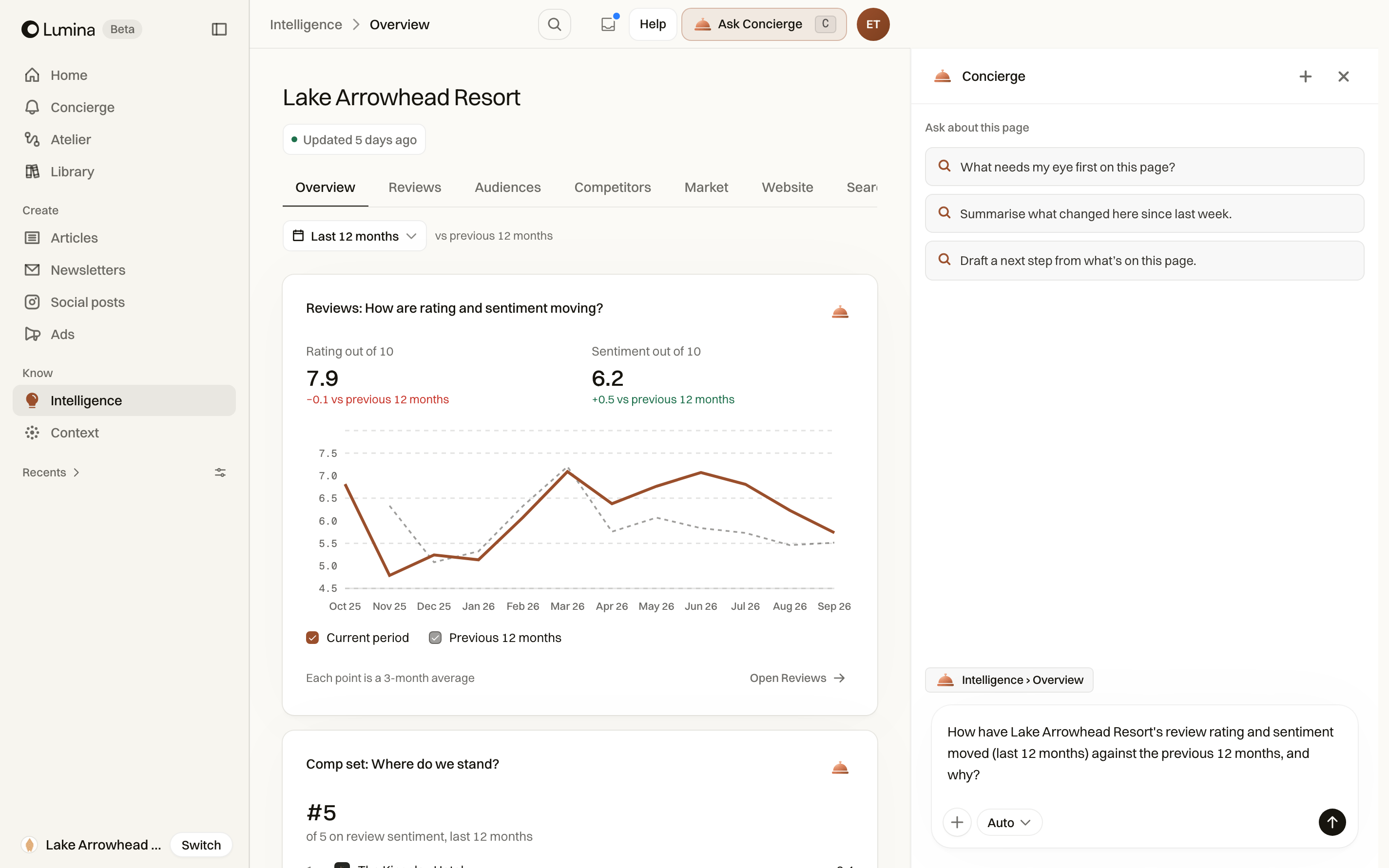This screenshot has width=1389, height=868.
Task: Switch to the Reviews tab
Action: point(415,187)
